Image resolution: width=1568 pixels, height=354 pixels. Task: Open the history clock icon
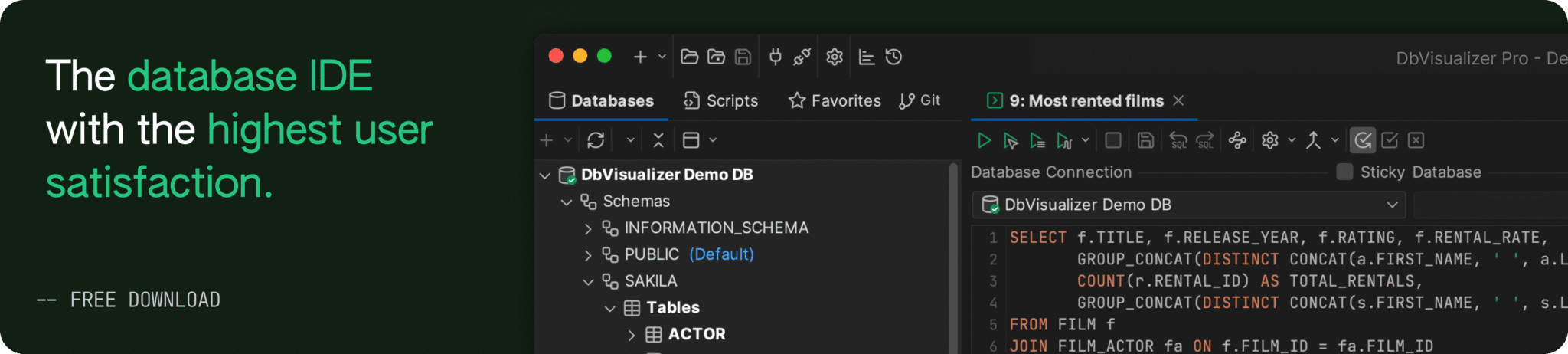tap(893, 57)
